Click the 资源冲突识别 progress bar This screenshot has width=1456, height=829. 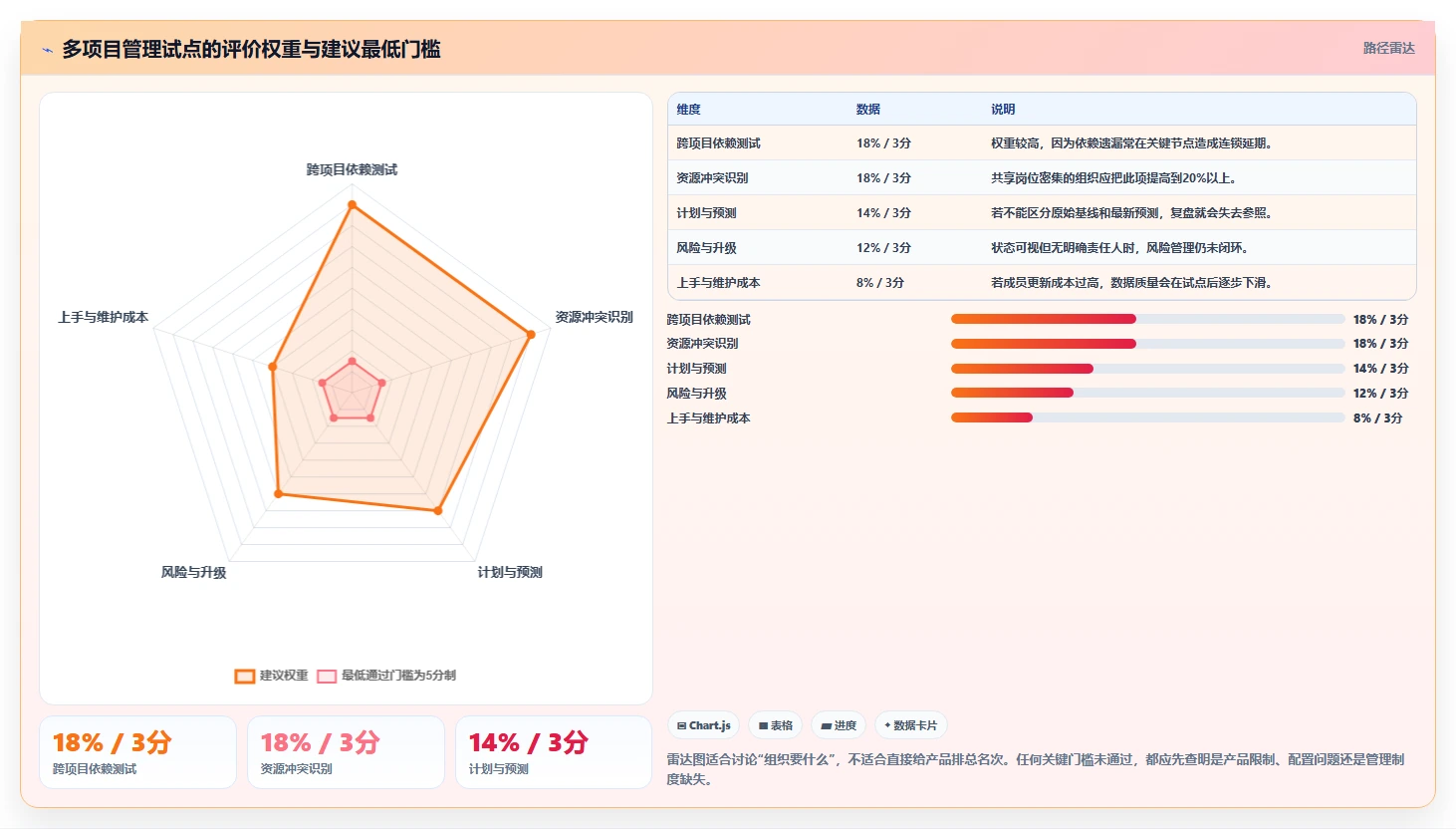tap(1147, 344)
